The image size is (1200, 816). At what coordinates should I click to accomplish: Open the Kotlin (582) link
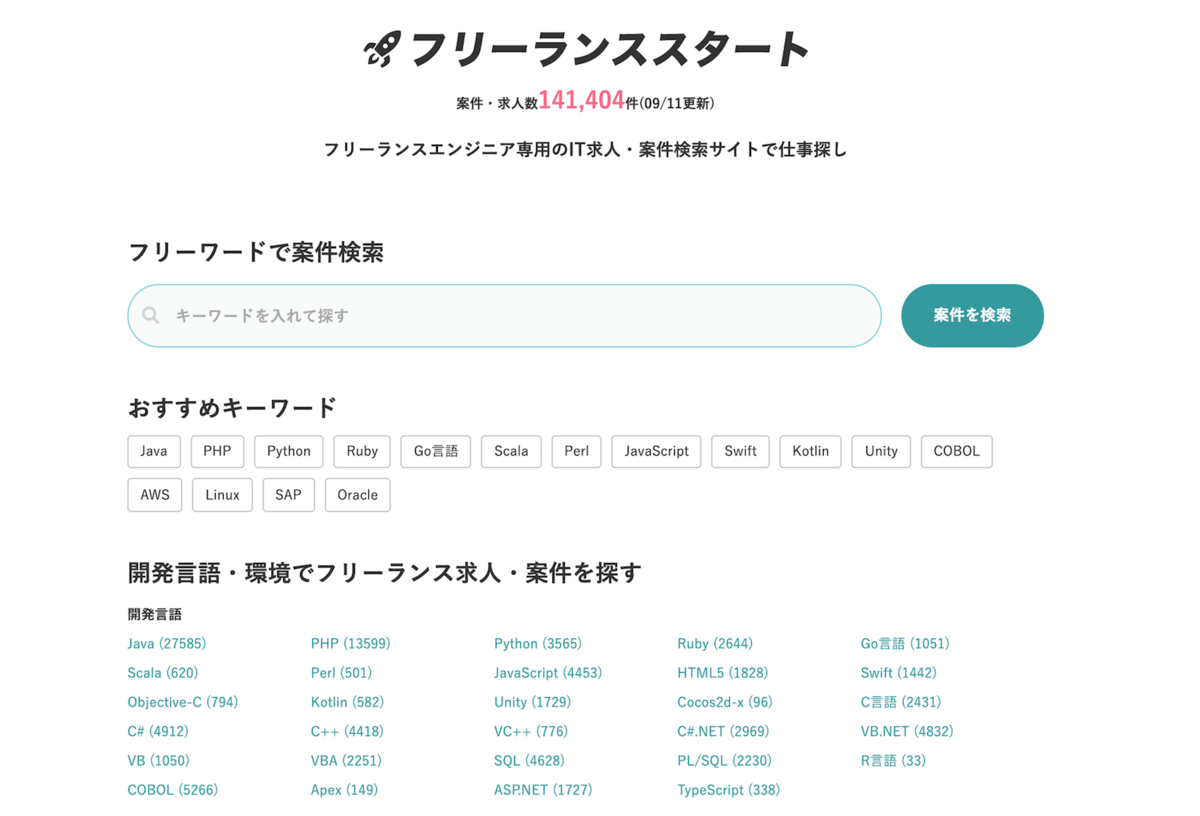click(x=347, y=702)
